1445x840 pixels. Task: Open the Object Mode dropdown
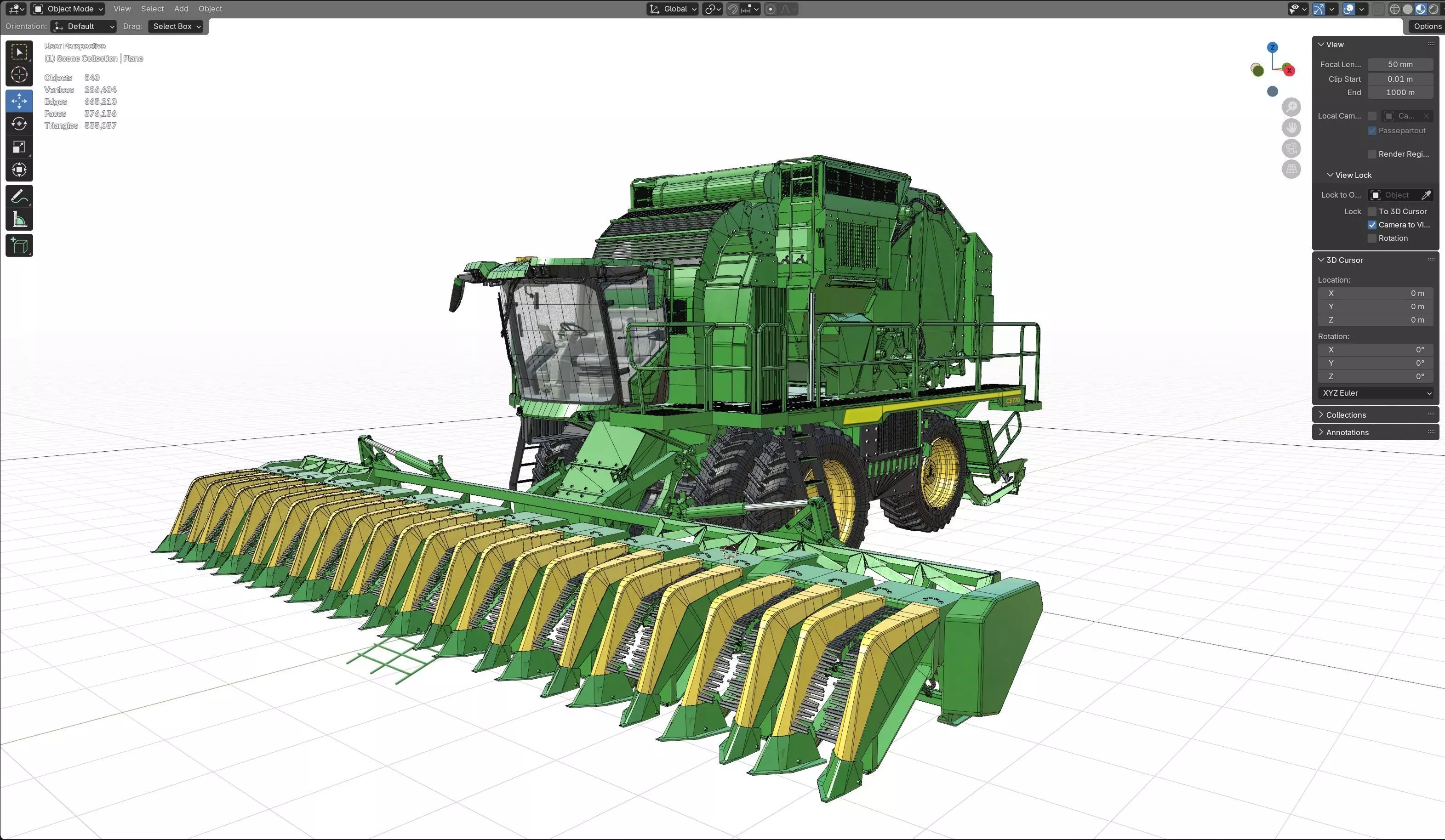pos(68,9)
